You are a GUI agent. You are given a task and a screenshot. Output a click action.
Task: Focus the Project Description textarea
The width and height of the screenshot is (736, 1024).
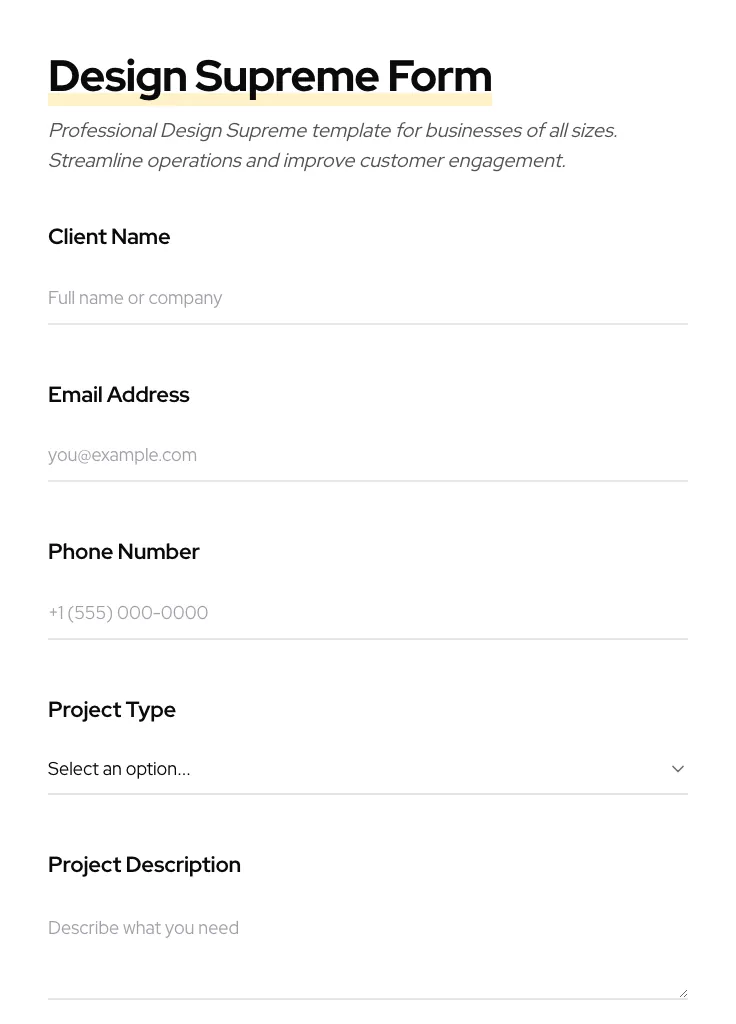(367, 950)
